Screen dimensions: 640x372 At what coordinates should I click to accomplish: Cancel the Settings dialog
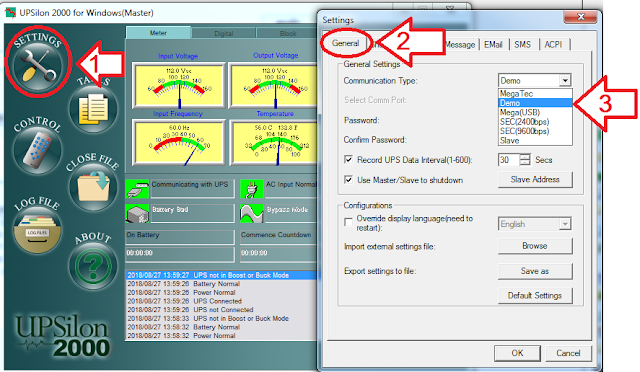coord(568,353)
